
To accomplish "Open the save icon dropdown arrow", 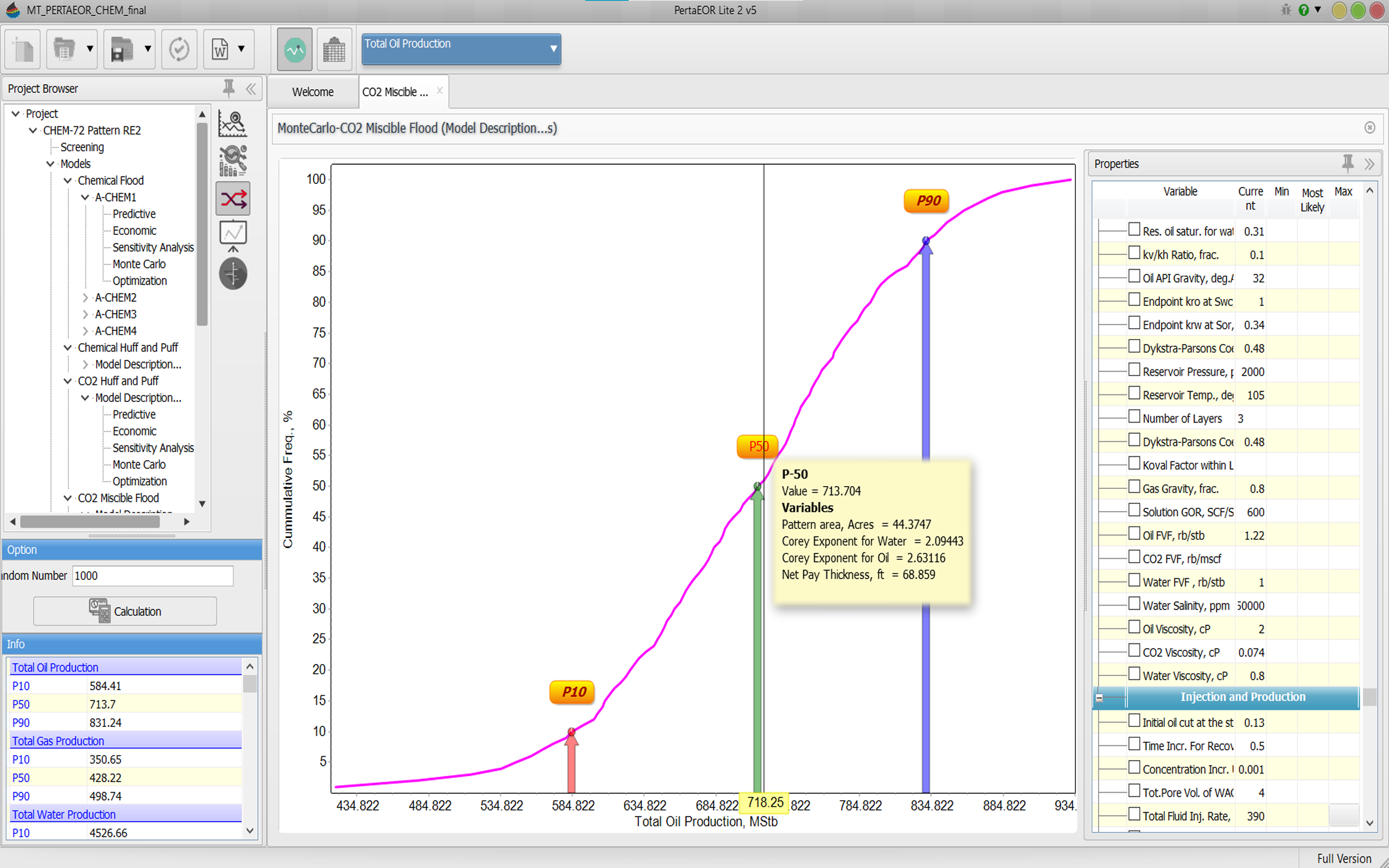I will [x=148, y=49].
